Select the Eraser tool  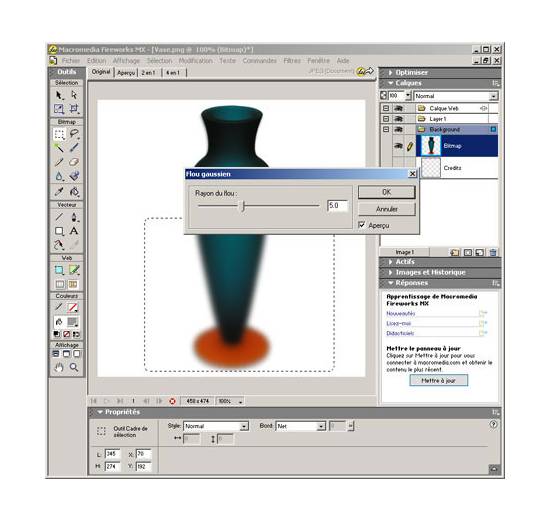point(74,162)
